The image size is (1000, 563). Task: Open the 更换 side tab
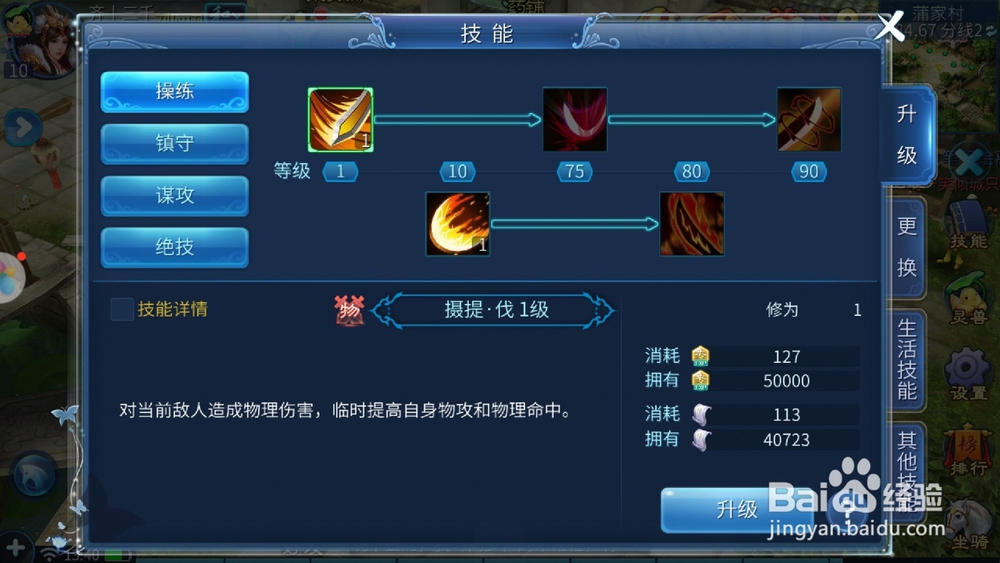point(906,247)
